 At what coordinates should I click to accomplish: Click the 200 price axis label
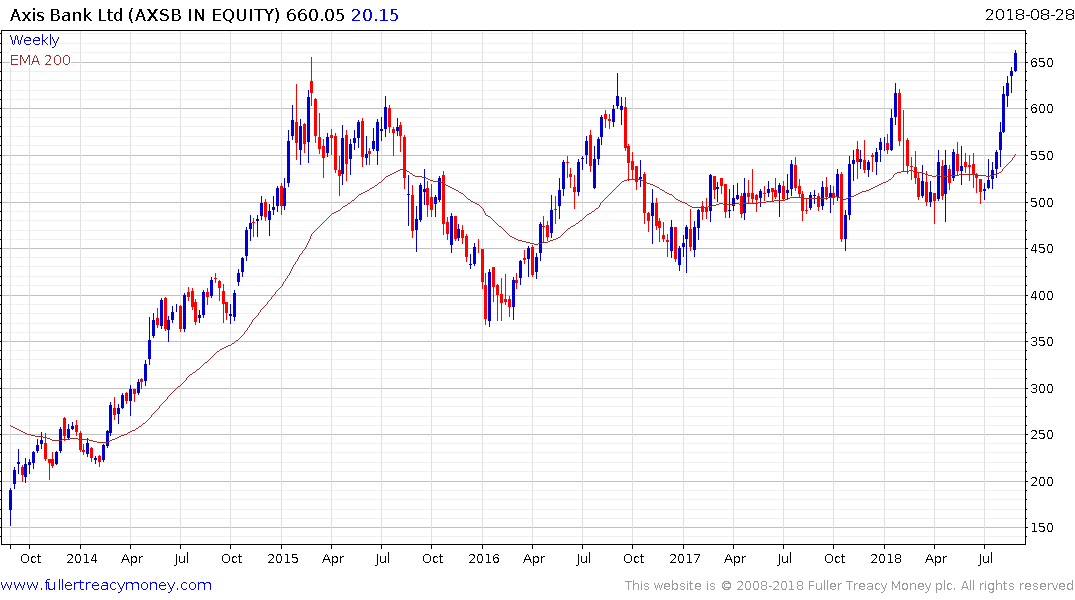(1041, 481)
